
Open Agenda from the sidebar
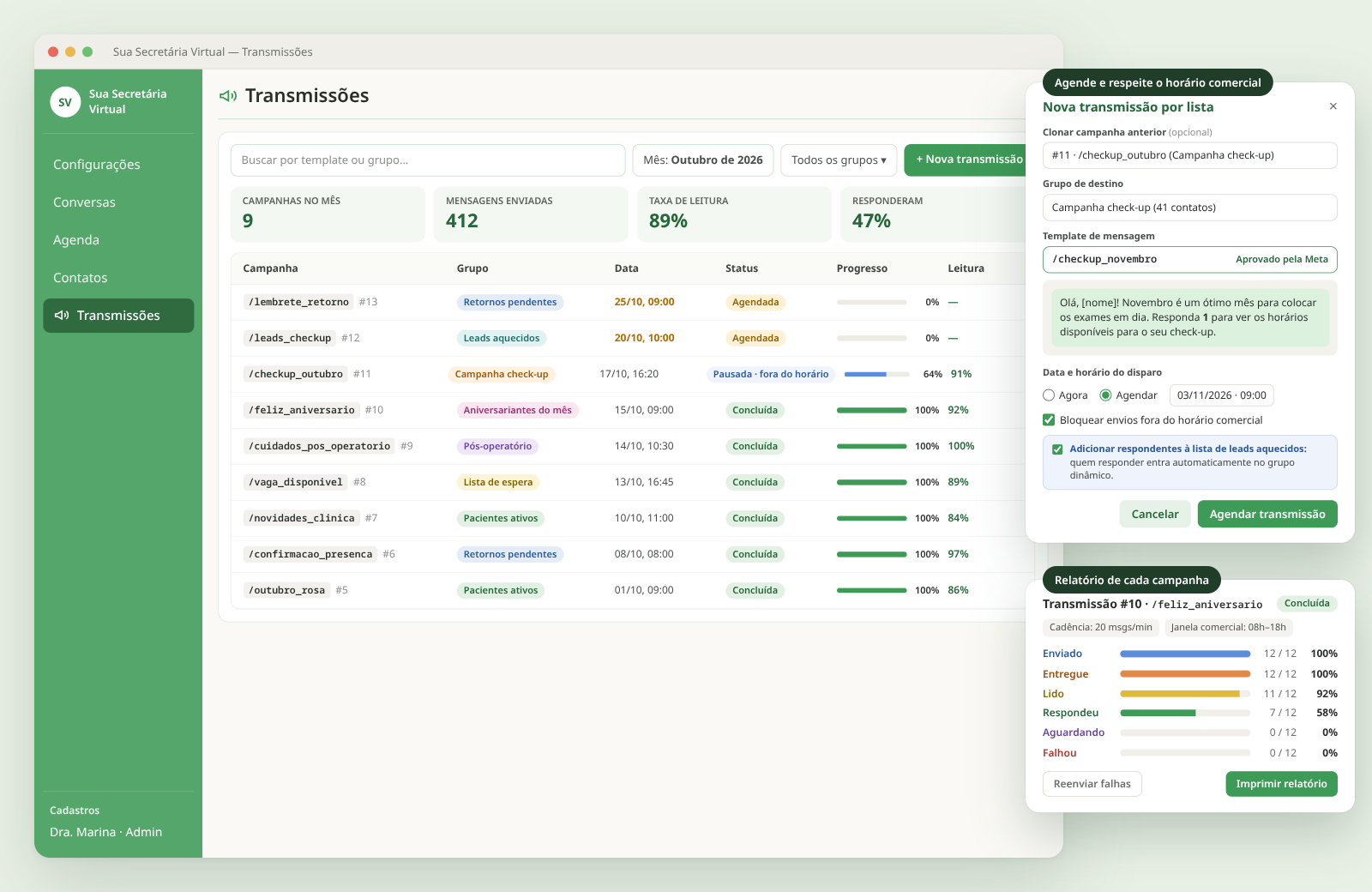click(76, 240)
